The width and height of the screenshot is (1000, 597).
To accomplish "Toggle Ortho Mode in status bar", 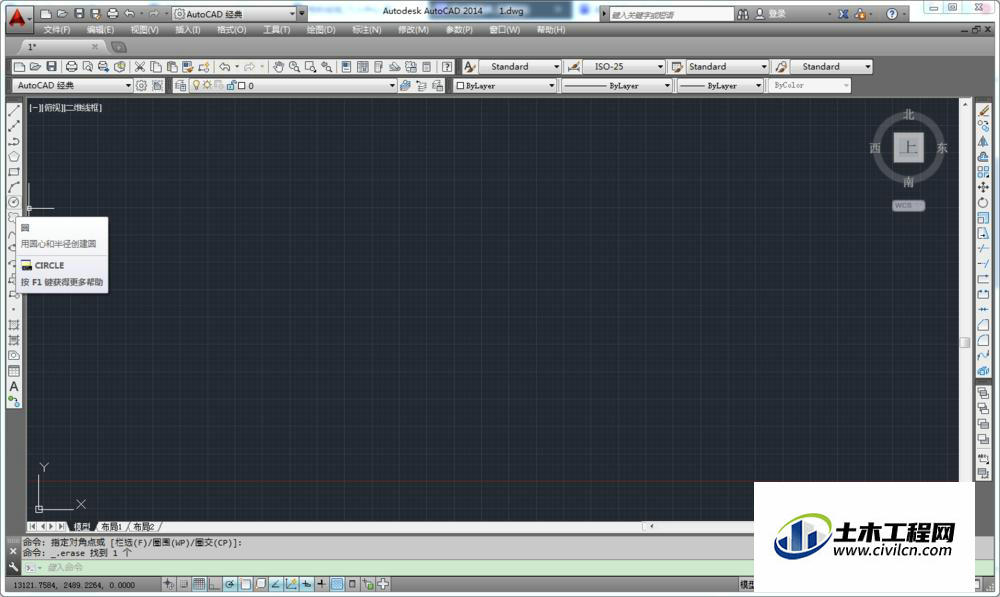I will [214, 584].
